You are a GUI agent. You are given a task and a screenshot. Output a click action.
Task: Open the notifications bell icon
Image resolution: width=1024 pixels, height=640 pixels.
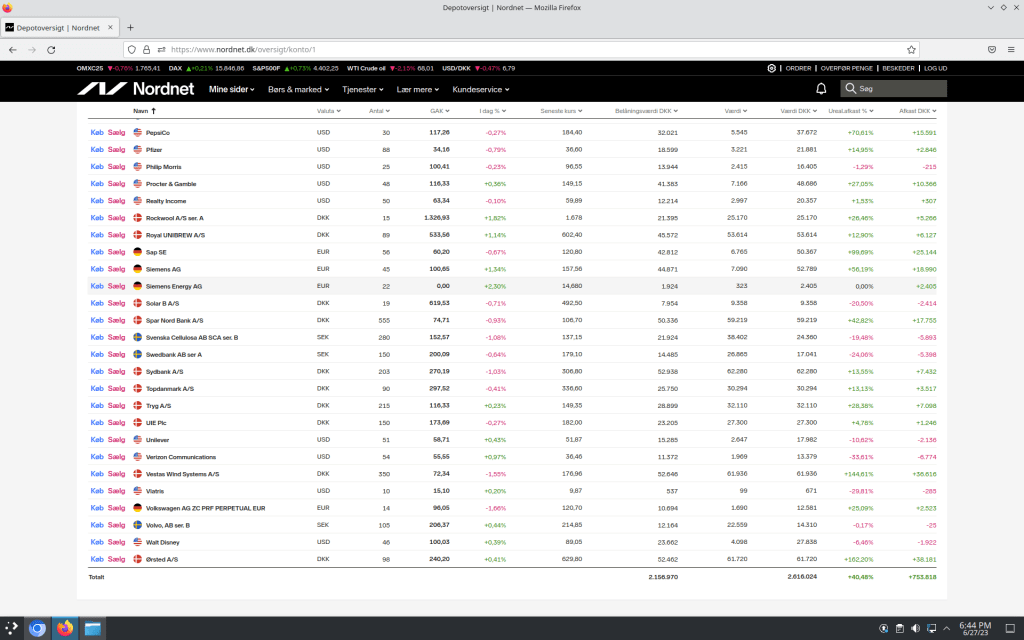point(821,89)
